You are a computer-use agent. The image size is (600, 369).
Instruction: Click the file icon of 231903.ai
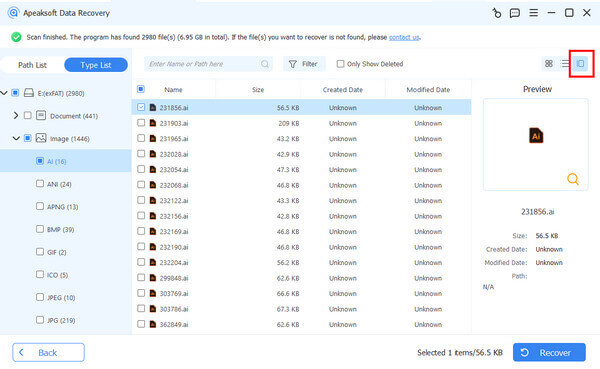[x=153, y=123]
